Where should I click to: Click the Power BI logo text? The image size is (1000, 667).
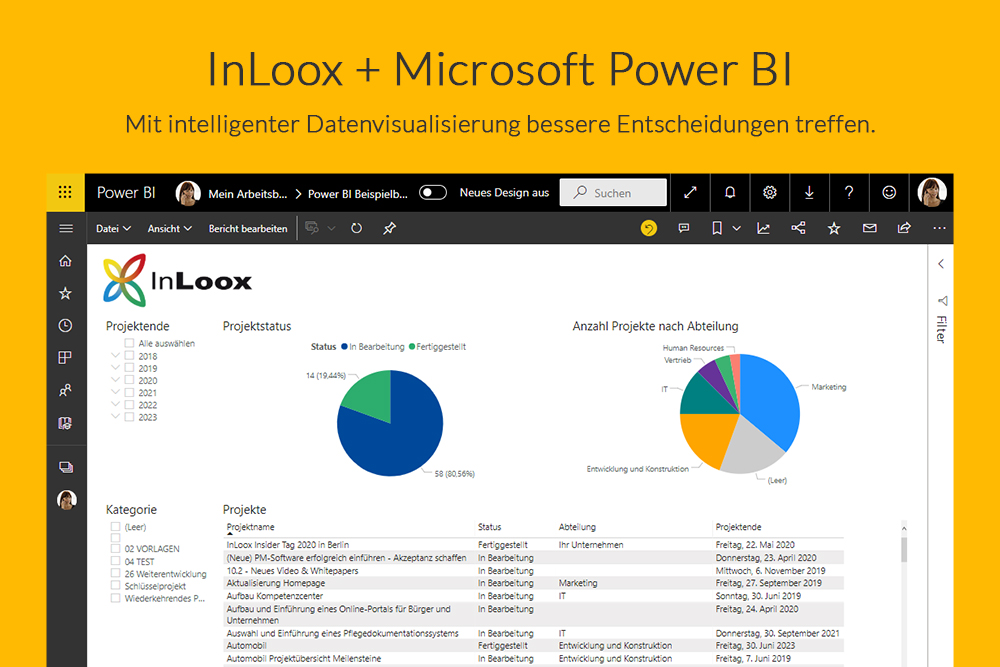coord(126,193)
